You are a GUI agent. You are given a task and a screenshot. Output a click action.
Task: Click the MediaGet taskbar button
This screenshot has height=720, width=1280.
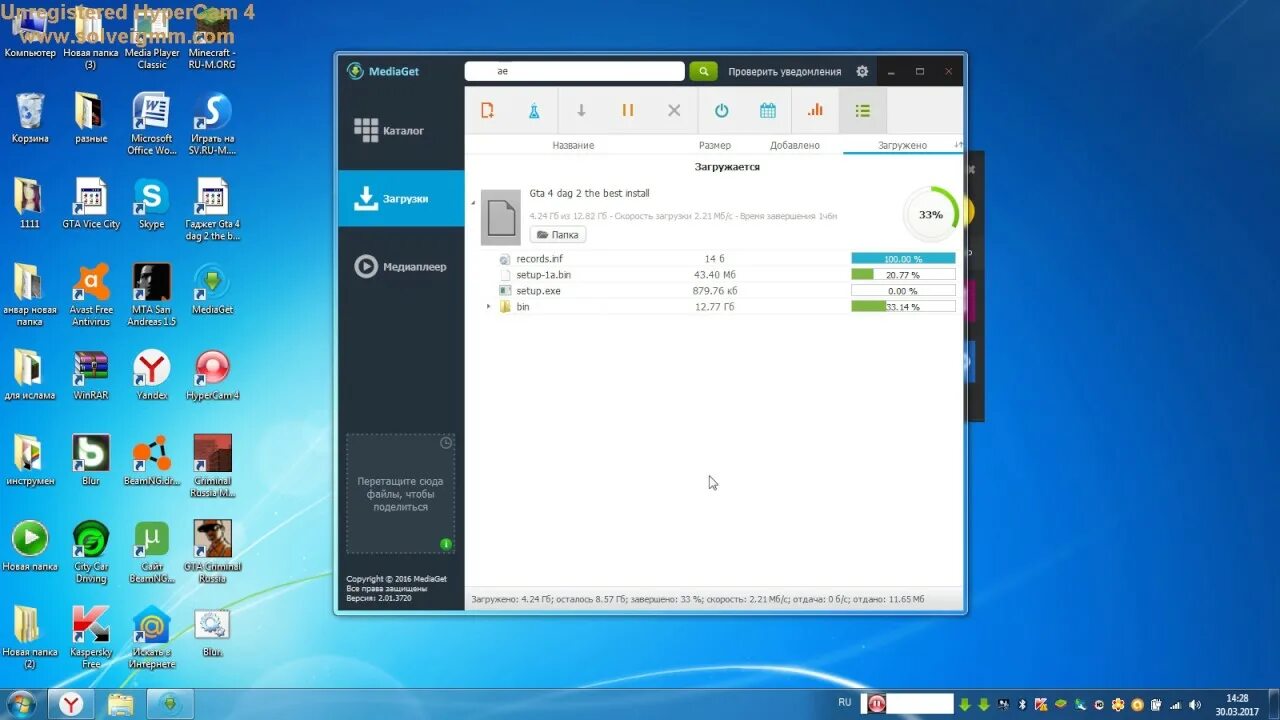[170, 704]
